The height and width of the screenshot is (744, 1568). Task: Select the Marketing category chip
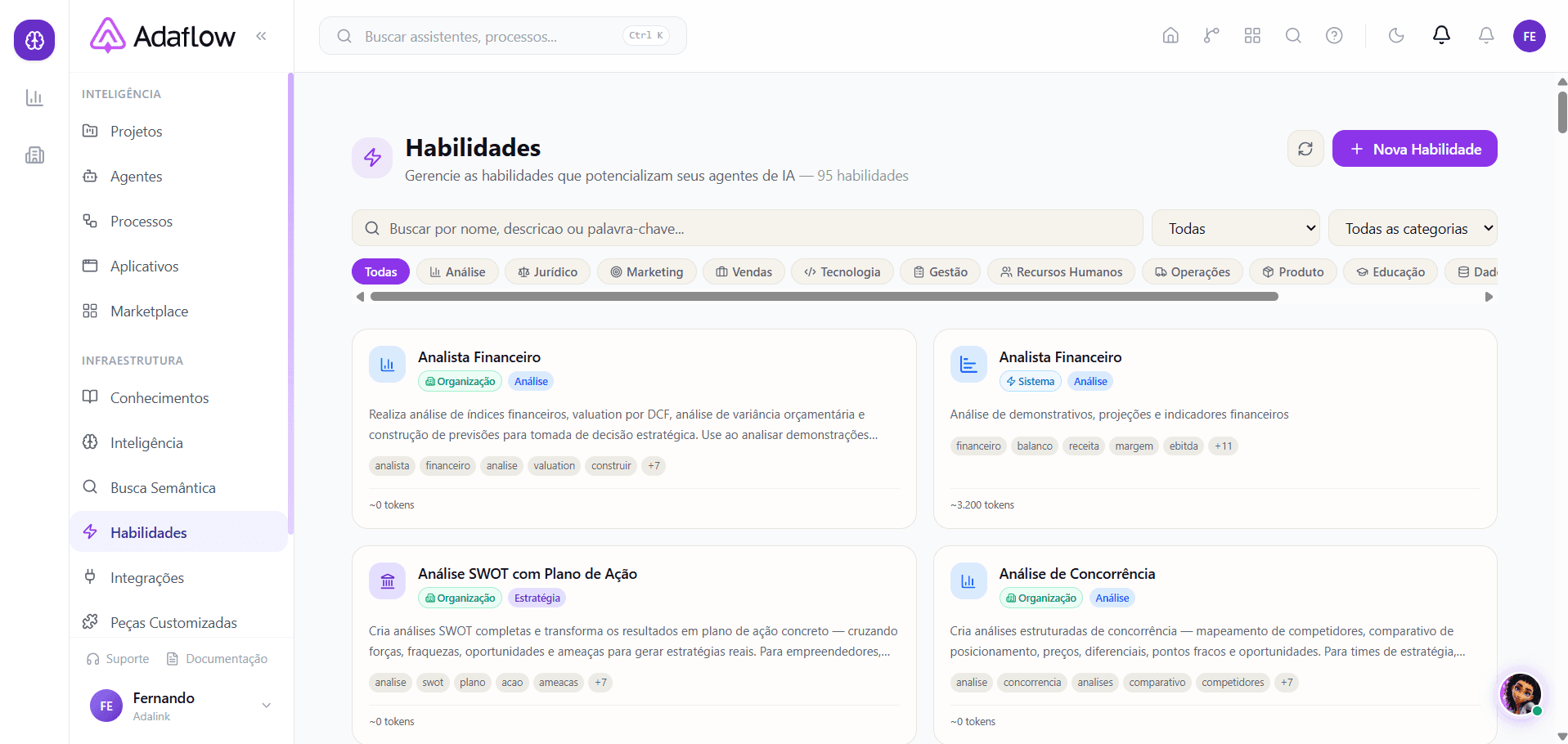[646, 272]
